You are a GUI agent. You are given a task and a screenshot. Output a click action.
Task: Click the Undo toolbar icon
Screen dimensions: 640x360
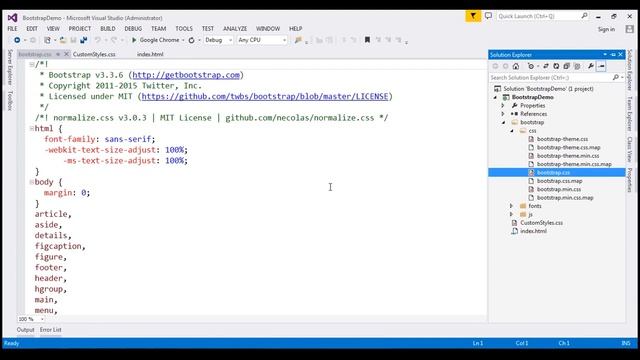tap(98, 40)
